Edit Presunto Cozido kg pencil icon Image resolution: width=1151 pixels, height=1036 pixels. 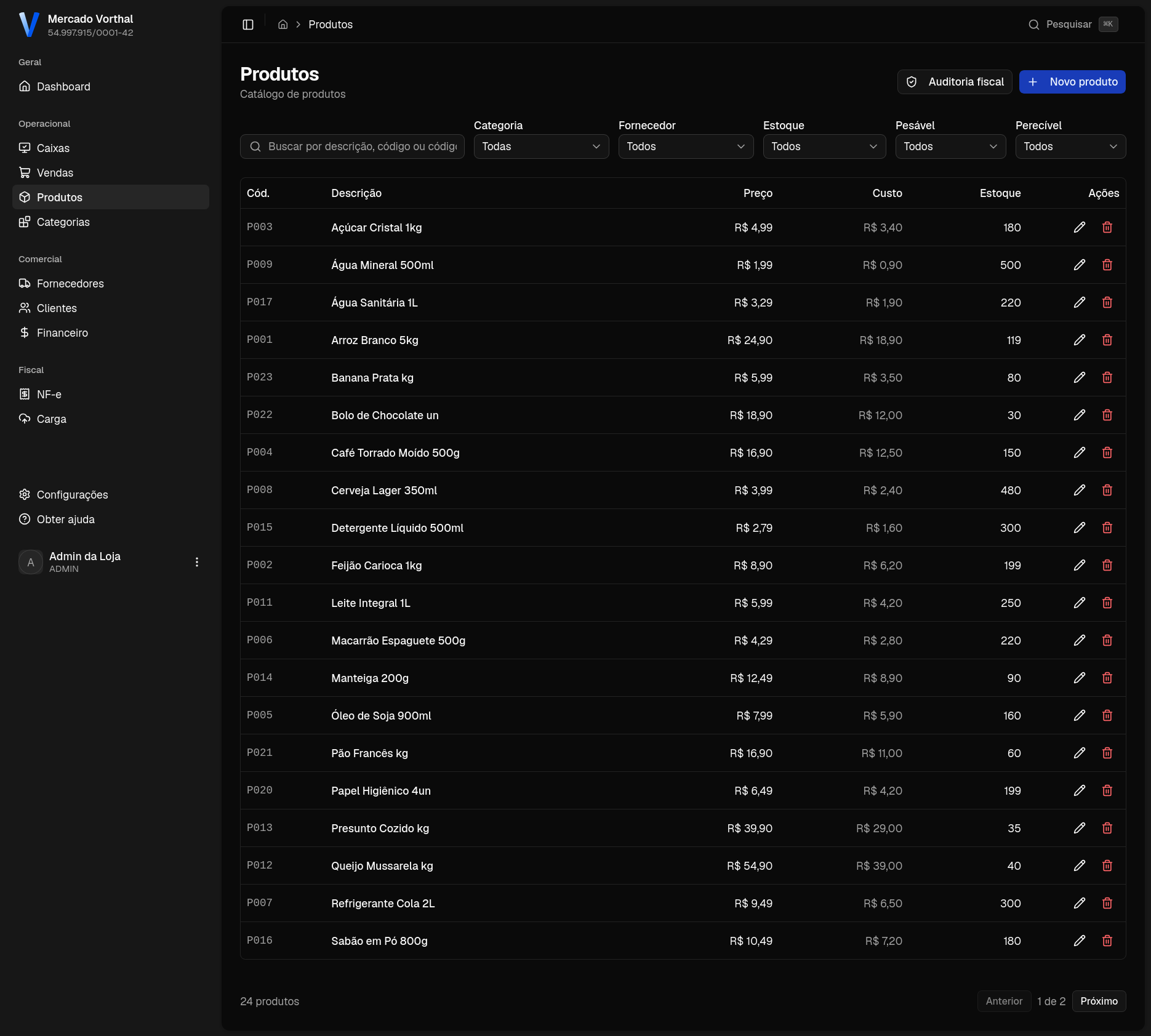pos(1080,829)
